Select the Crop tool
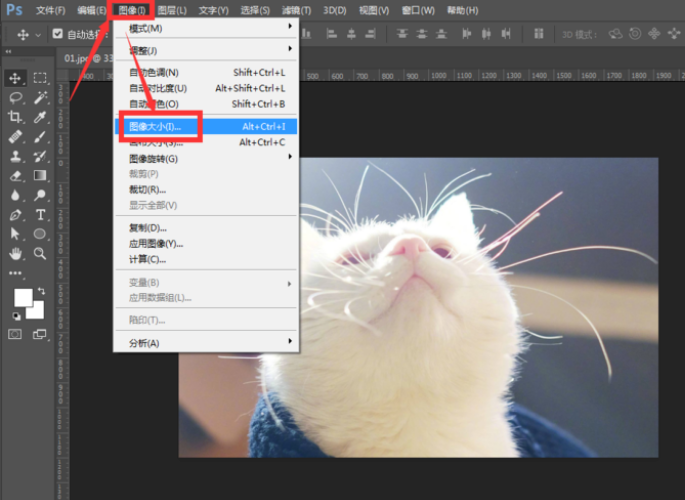Viewport: 685px width, 500px height. 15,117
